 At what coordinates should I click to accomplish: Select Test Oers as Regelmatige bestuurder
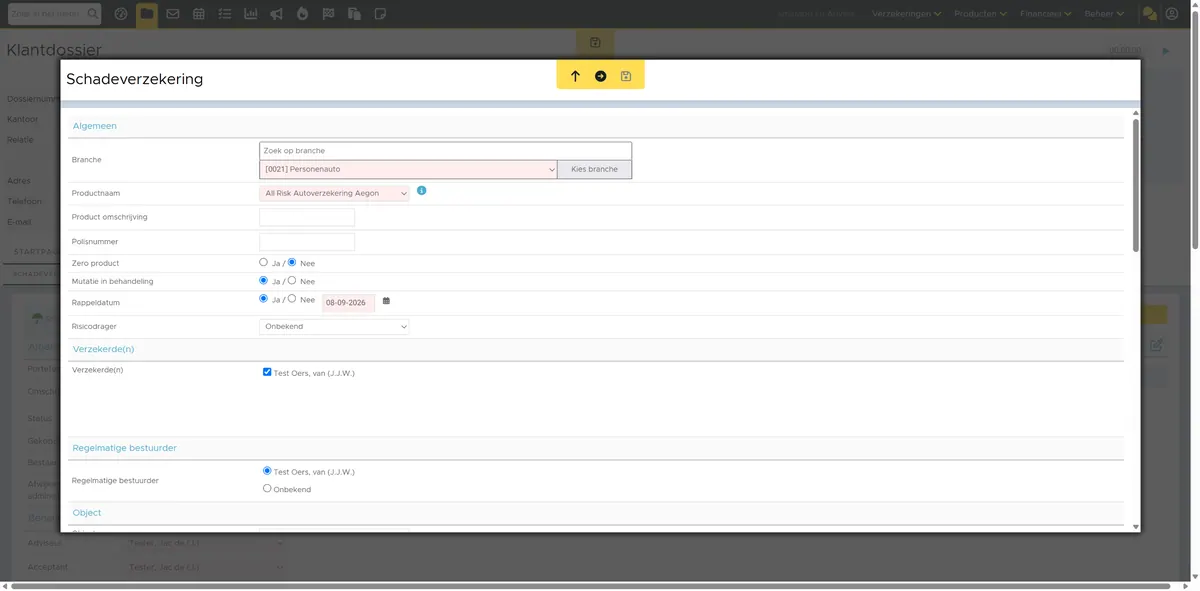[267, 470]
